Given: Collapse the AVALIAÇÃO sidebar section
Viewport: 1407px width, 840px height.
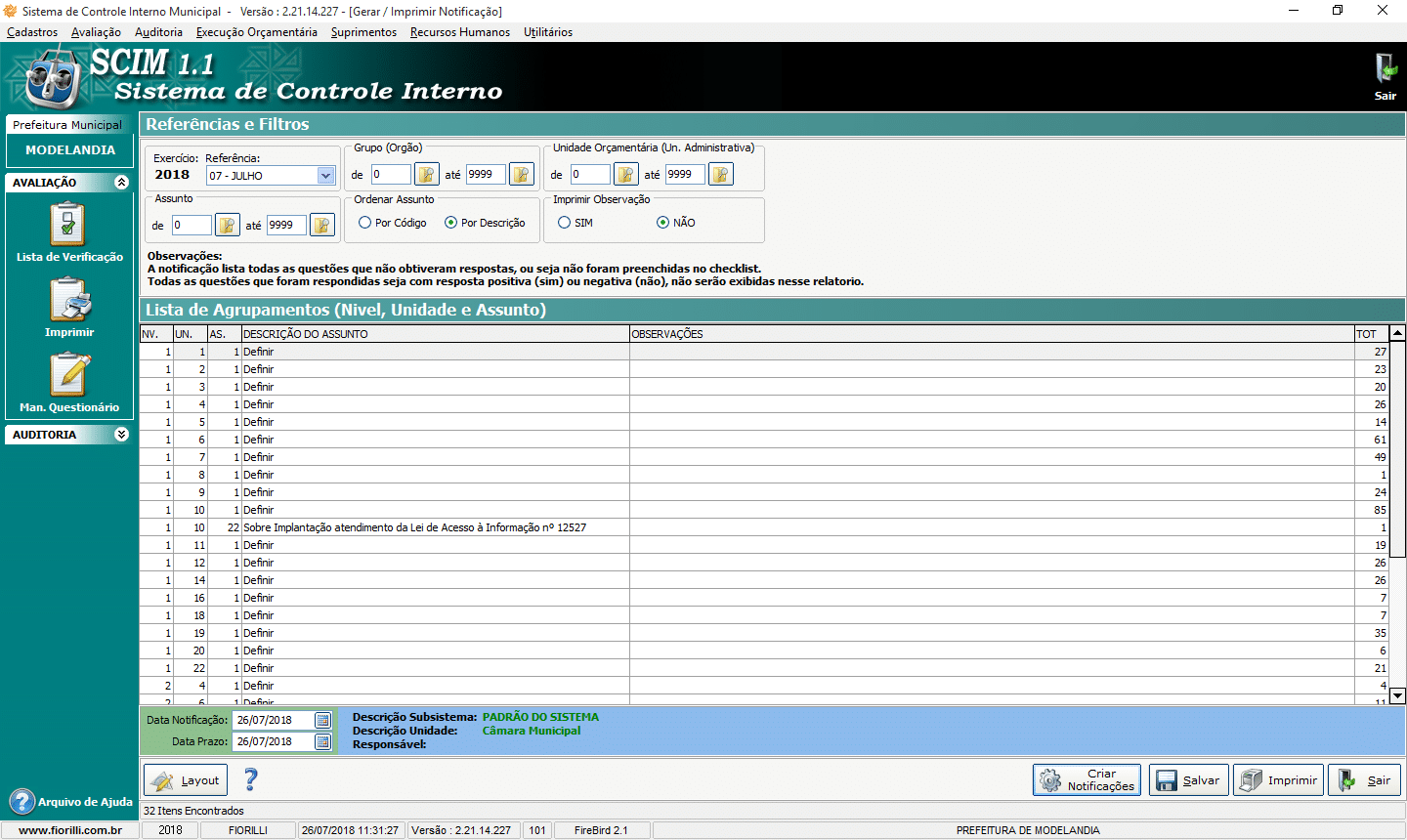Looking at the screenshot, I should [x=121, y=183].
